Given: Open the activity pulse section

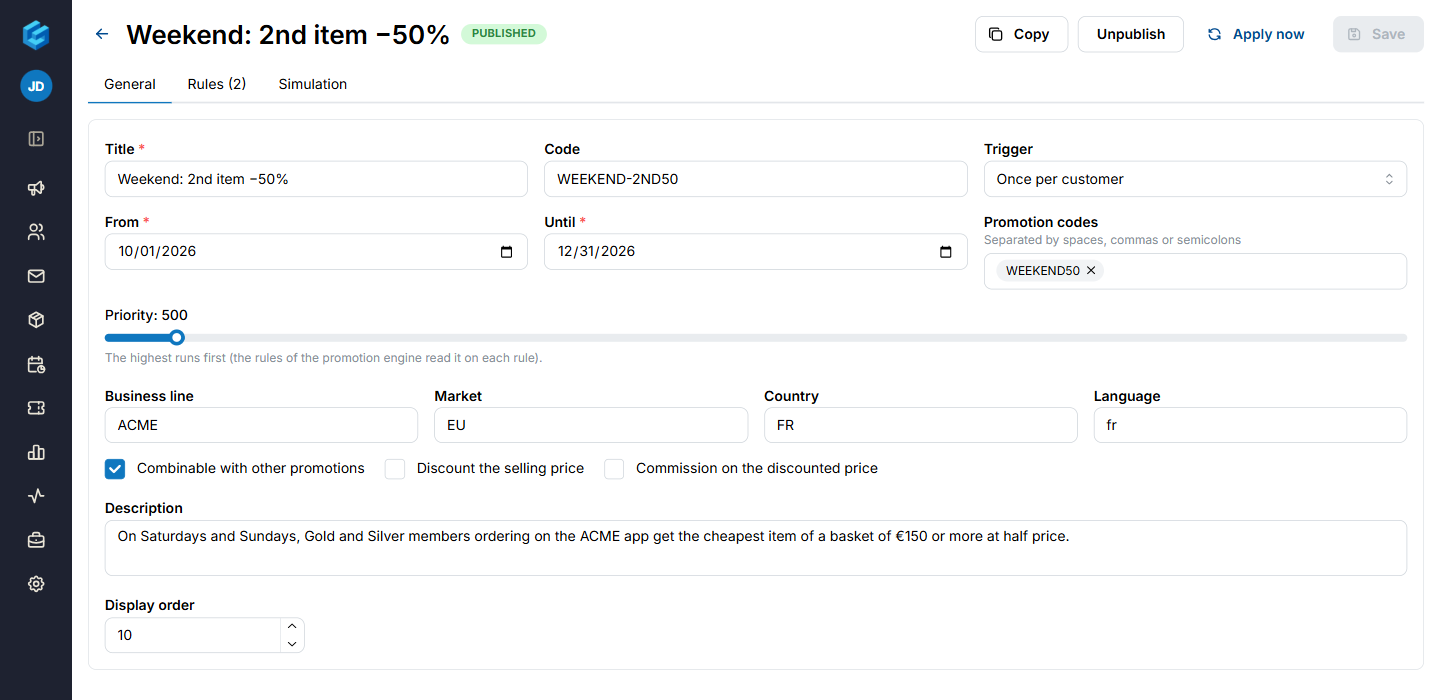Looking at the screenshot, I should tap(36, 496).
